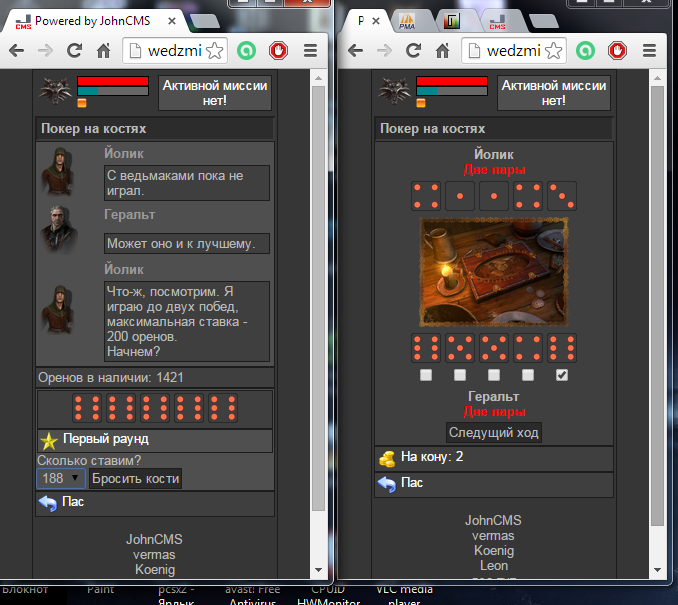The image size is (678, 605).
Task: Reload page in left browser window
Action: pyautogui.click(x=74, y=51)
